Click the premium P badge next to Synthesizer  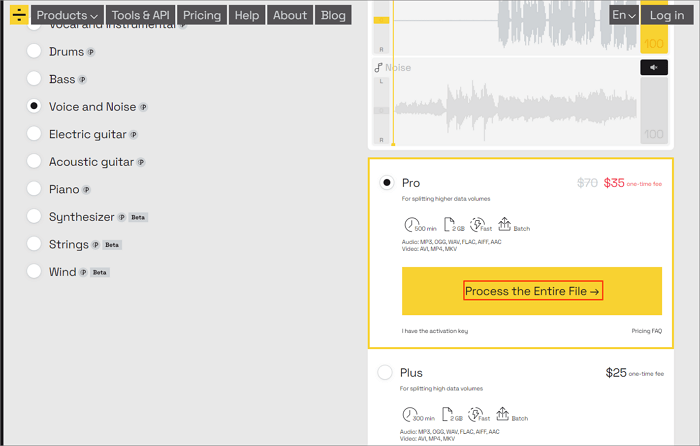pos(121,217)
